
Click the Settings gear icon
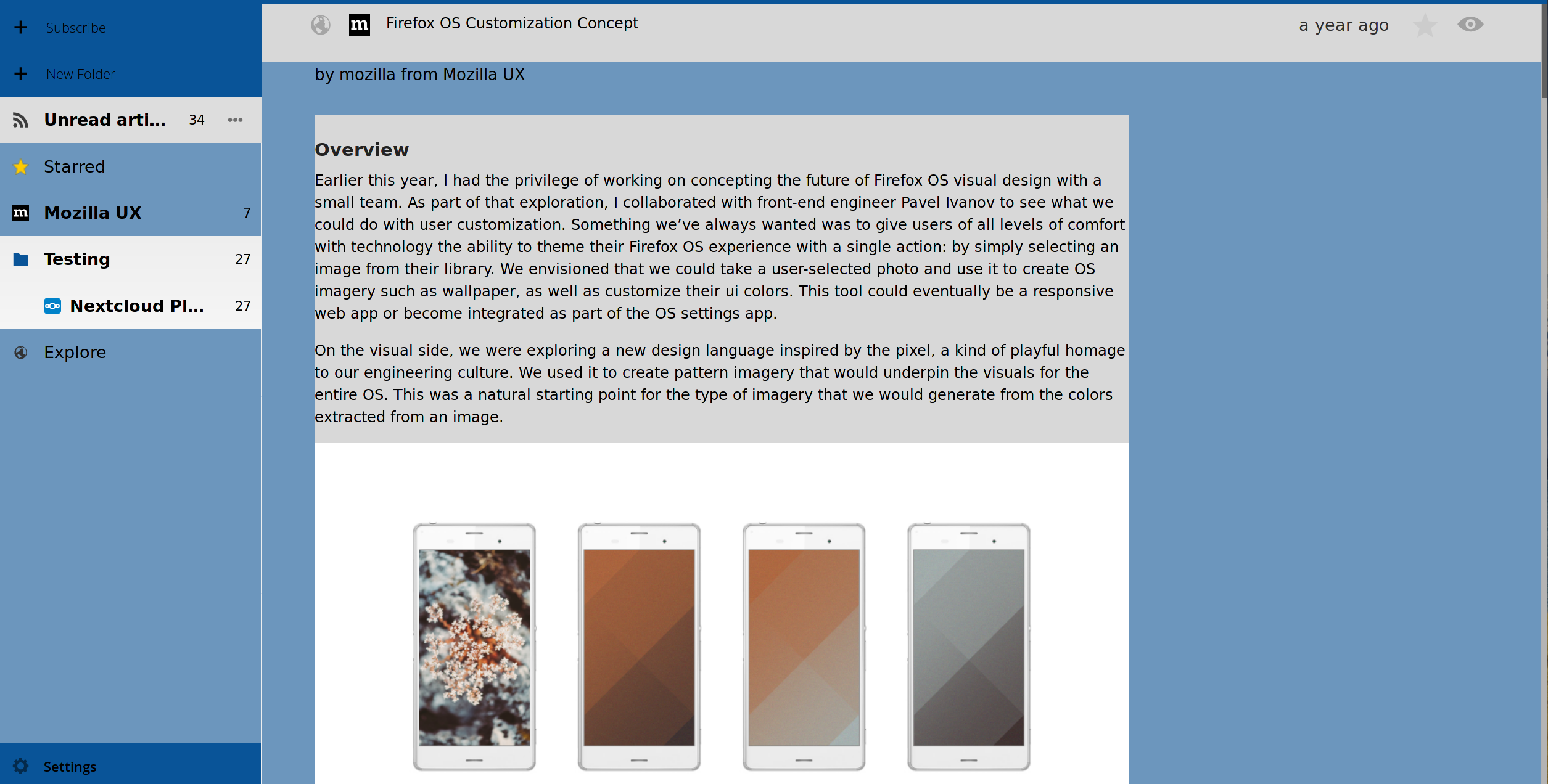(21, 766)
